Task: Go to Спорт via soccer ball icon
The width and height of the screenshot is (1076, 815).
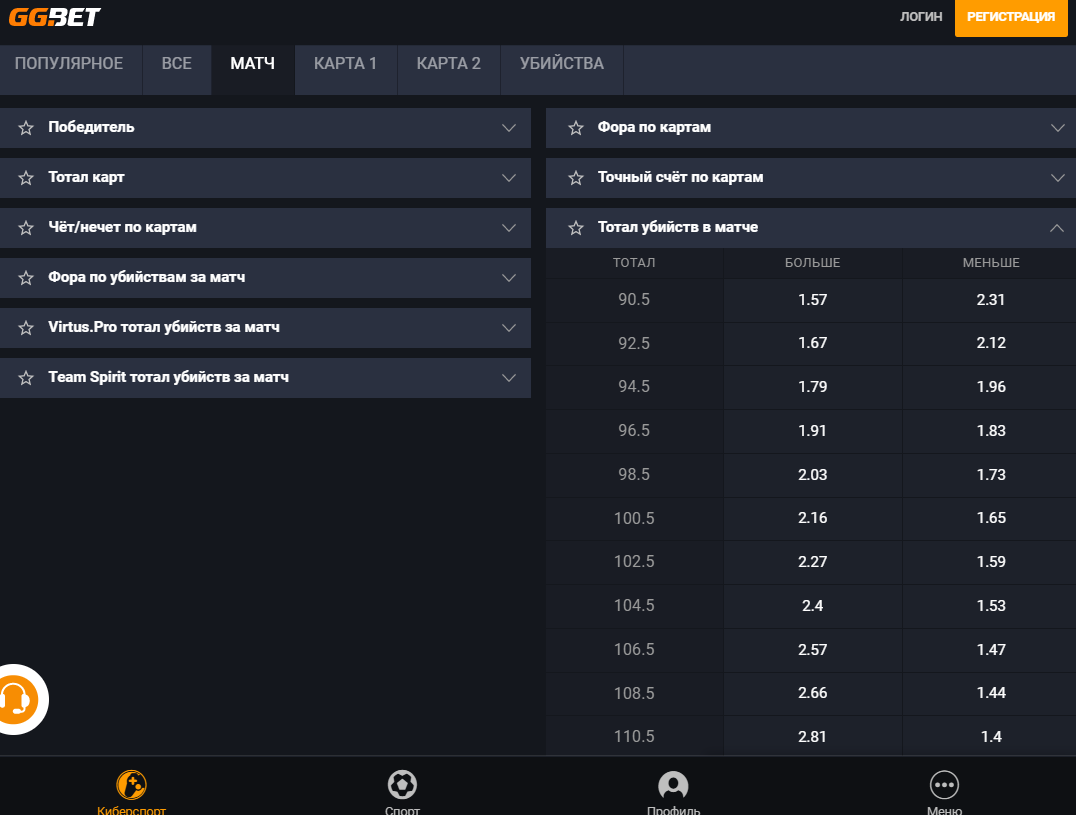Action: pos(402,784)
